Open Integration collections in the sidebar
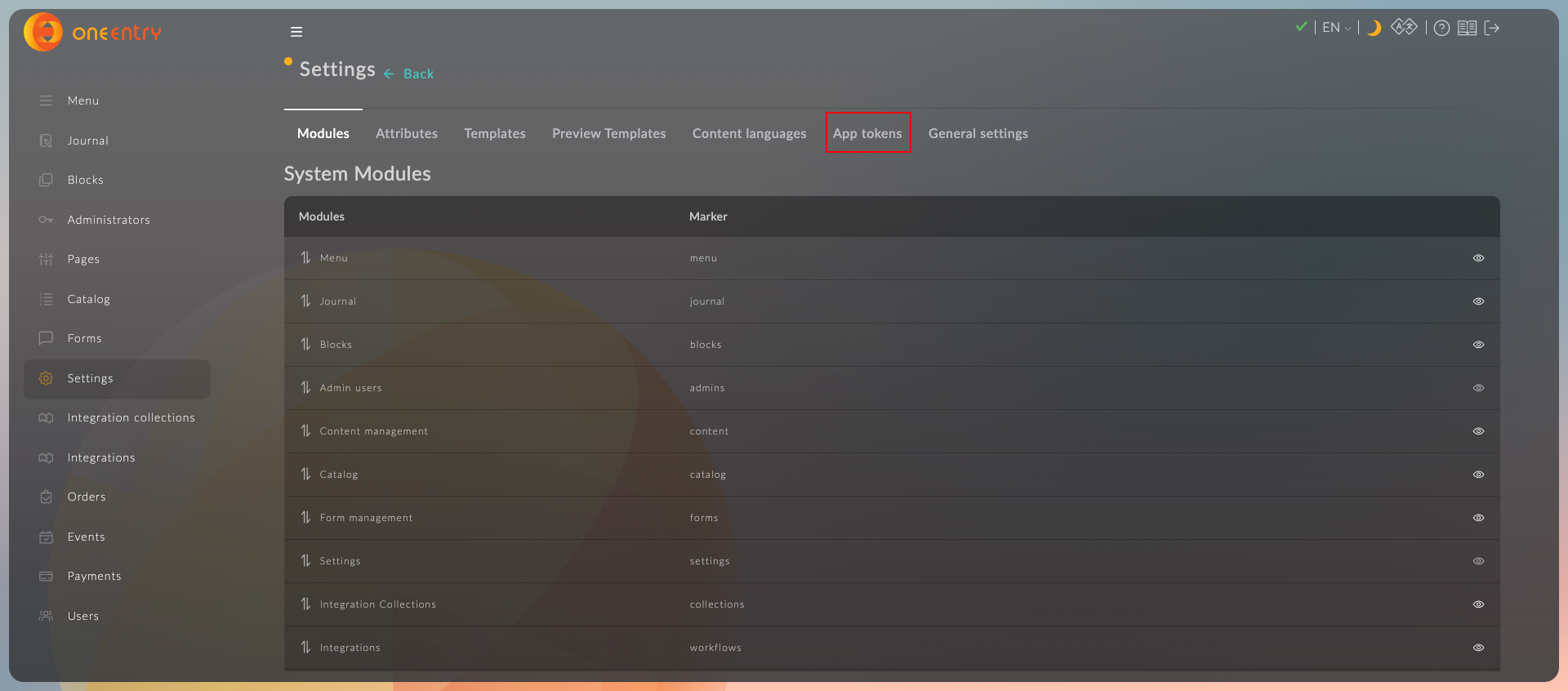The image size is (1568, 691). pos(117,417)
